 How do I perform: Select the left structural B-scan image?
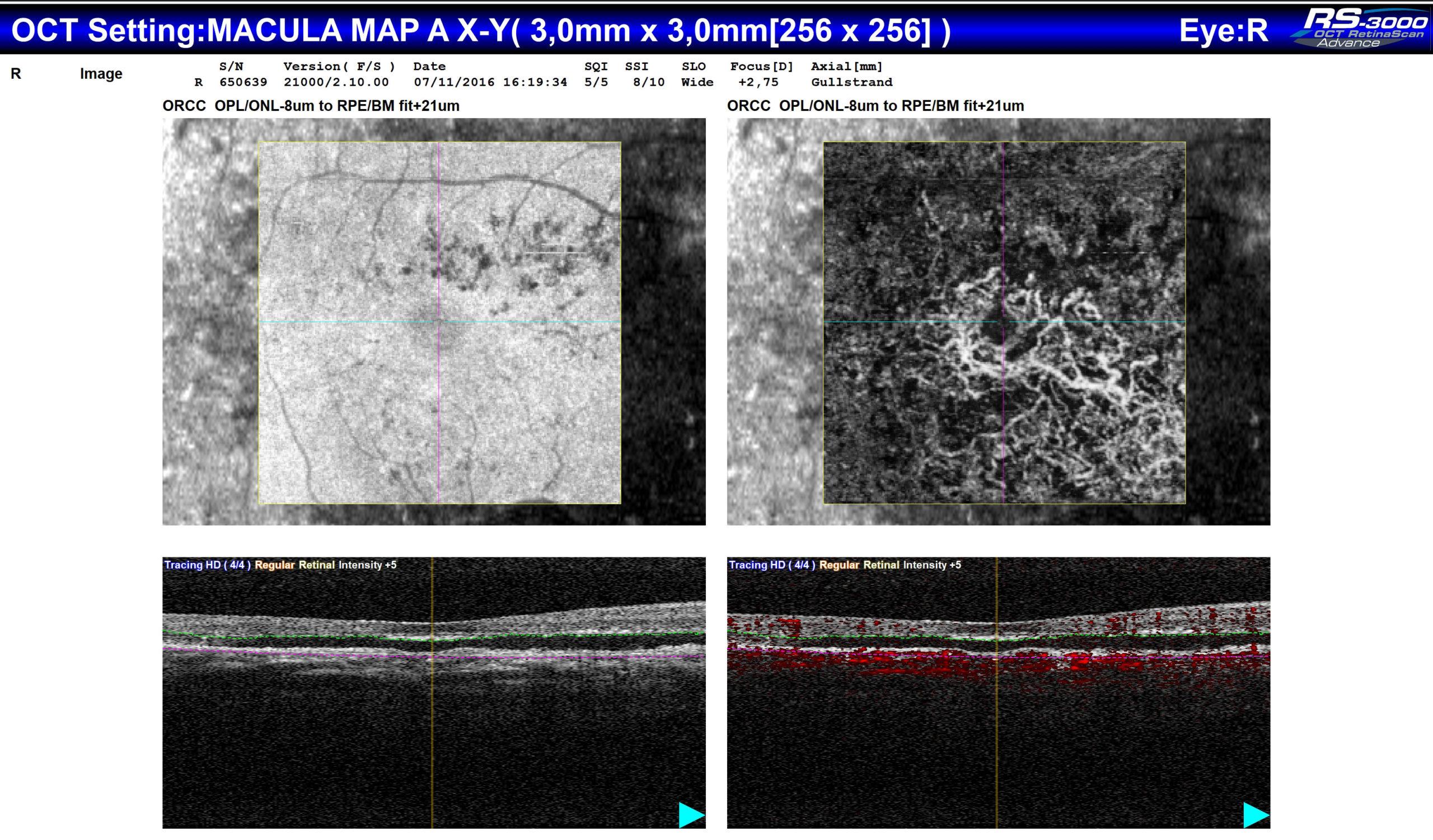pos(434,693)
